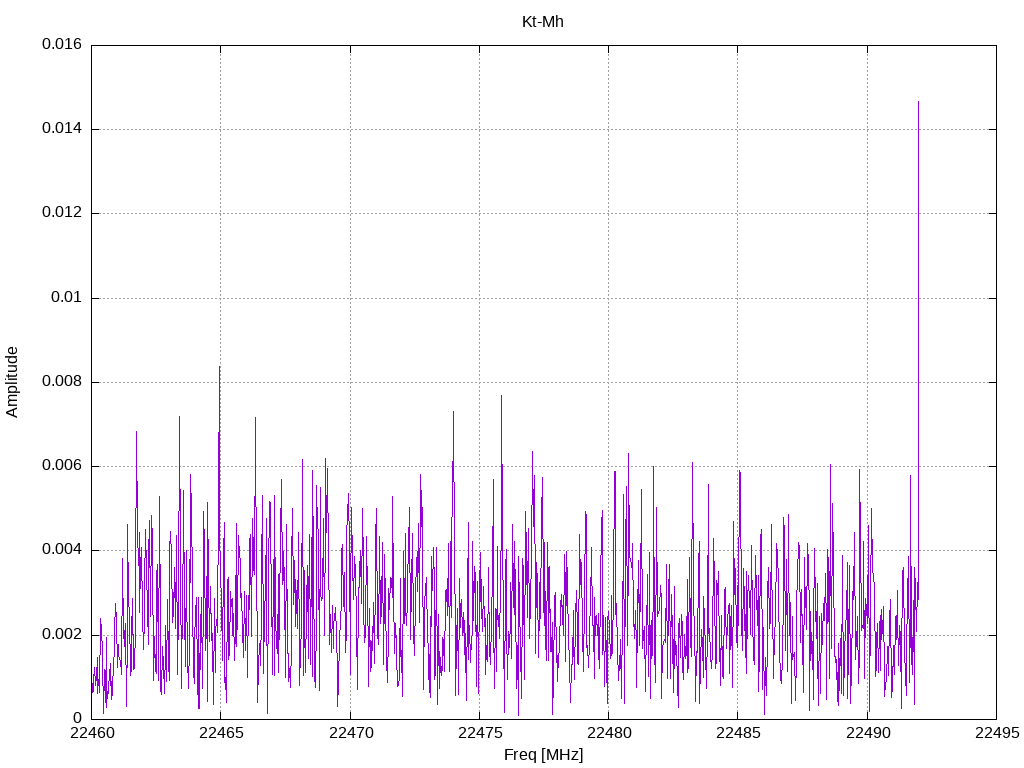Click the Amplitude y-axis label

pos(12,381)
